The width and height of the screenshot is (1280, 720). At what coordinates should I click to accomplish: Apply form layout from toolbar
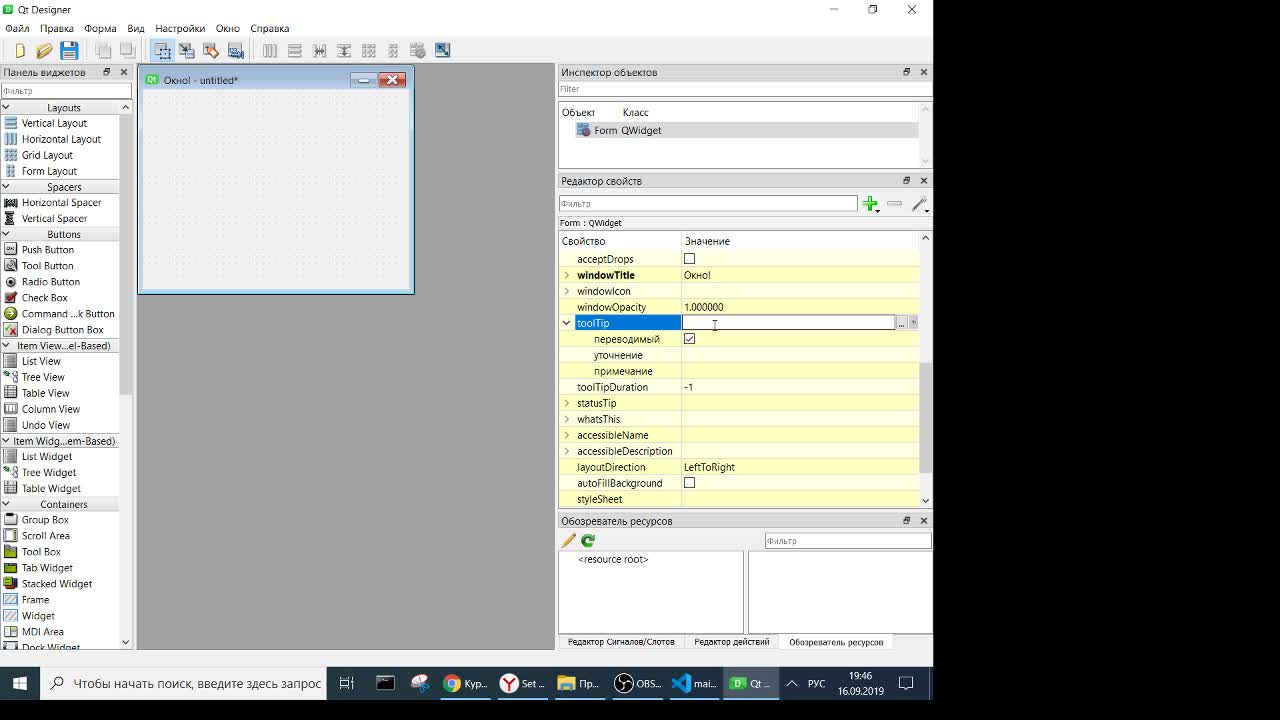point(393,50)
